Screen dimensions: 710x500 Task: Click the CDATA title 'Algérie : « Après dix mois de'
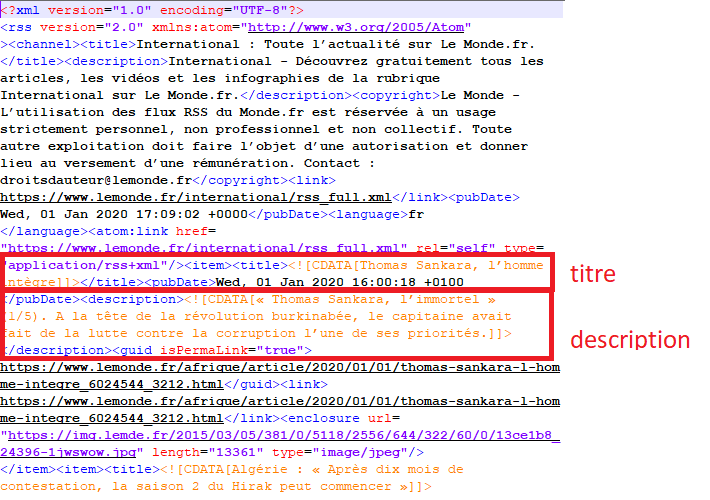348,469
